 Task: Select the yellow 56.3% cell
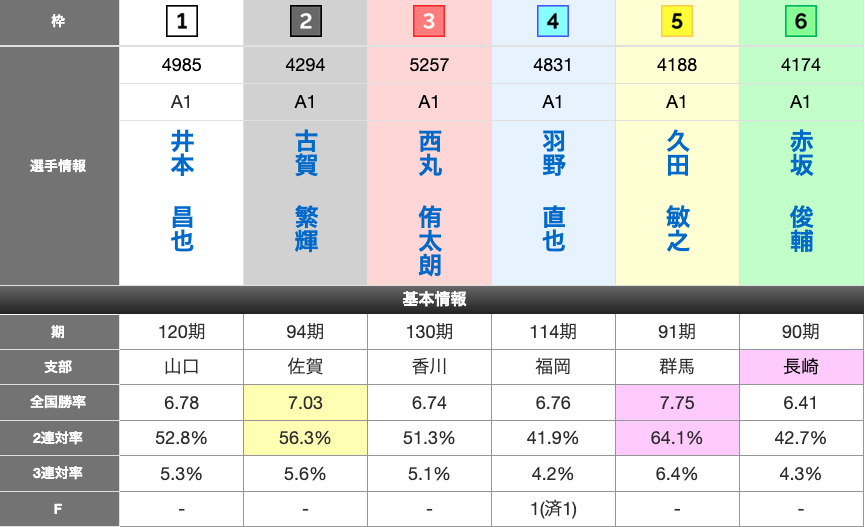tap(305, 438)
